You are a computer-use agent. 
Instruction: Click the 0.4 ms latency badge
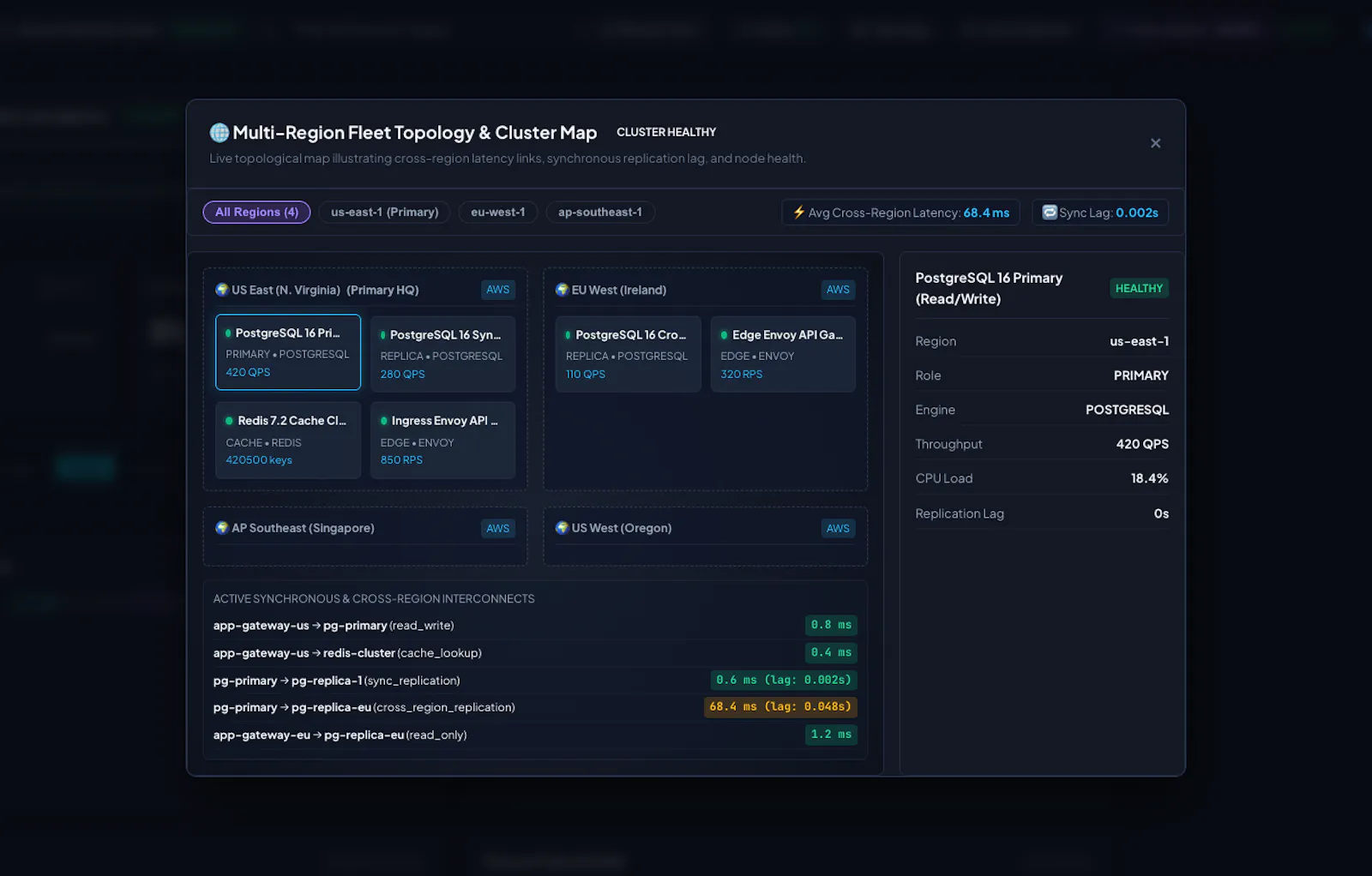coord(831,652)
